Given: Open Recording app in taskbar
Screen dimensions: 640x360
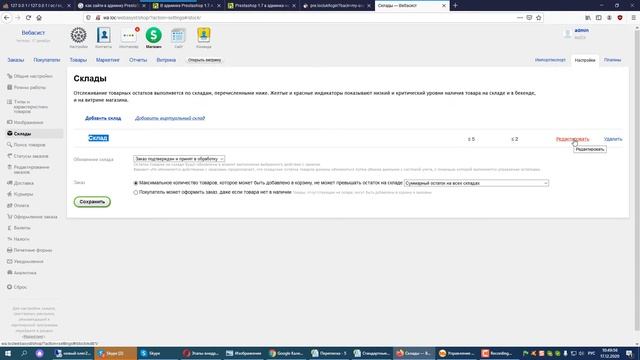Looking at the screenshot, I should (x=497, y=353).
